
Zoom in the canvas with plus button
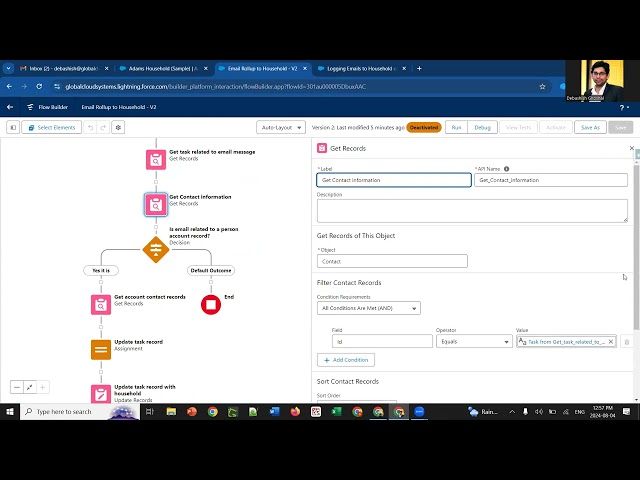42,387
